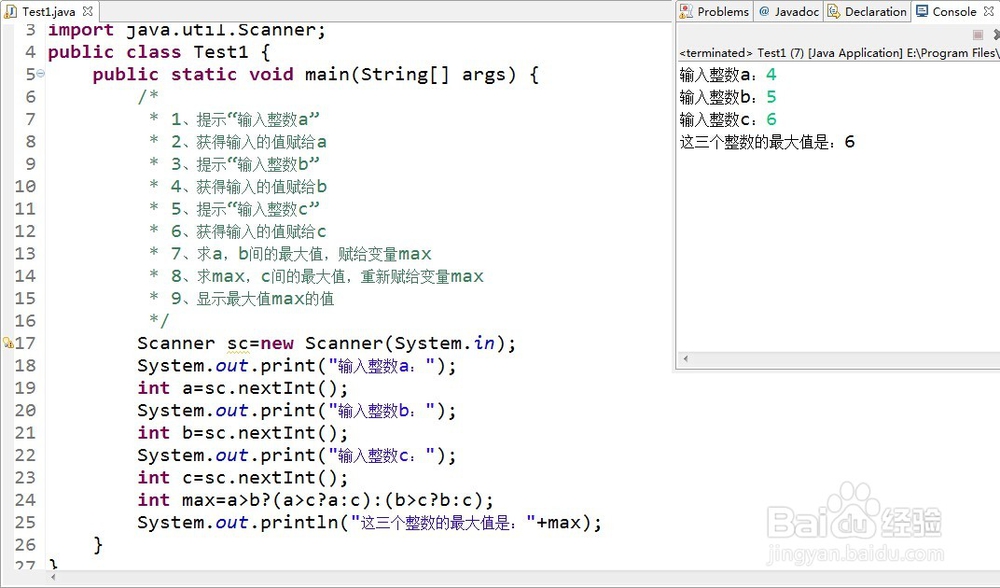Click comment line '8、求max, c间的最大值'
The width and height of the screenshot is (1000, 588).
(316, 276)
